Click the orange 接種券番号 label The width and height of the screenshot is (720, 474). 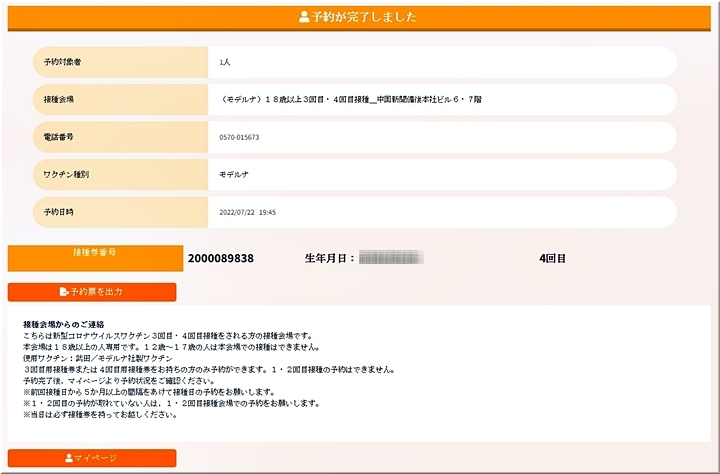pyautogui.click(x=95, y=254)
